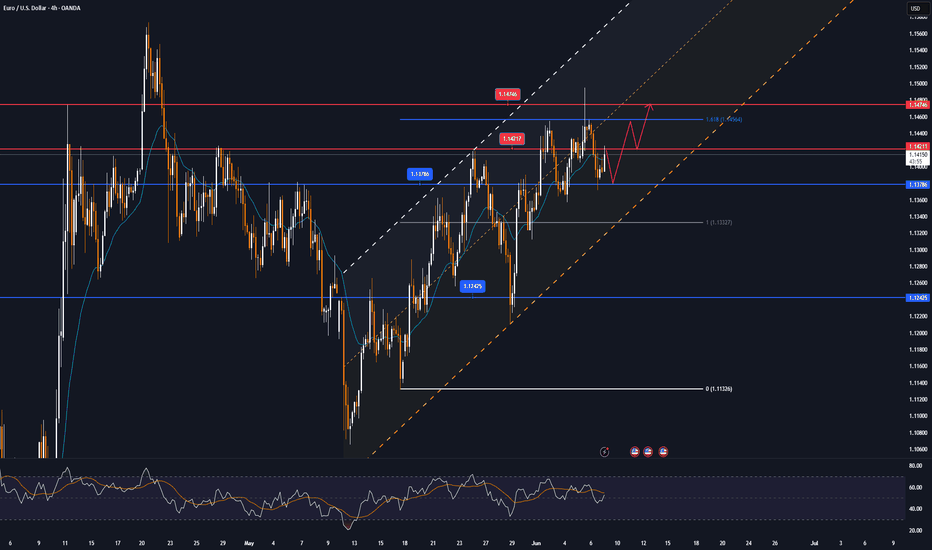Click the red 1.14217 callout box
932x550 pixels.
512,139
